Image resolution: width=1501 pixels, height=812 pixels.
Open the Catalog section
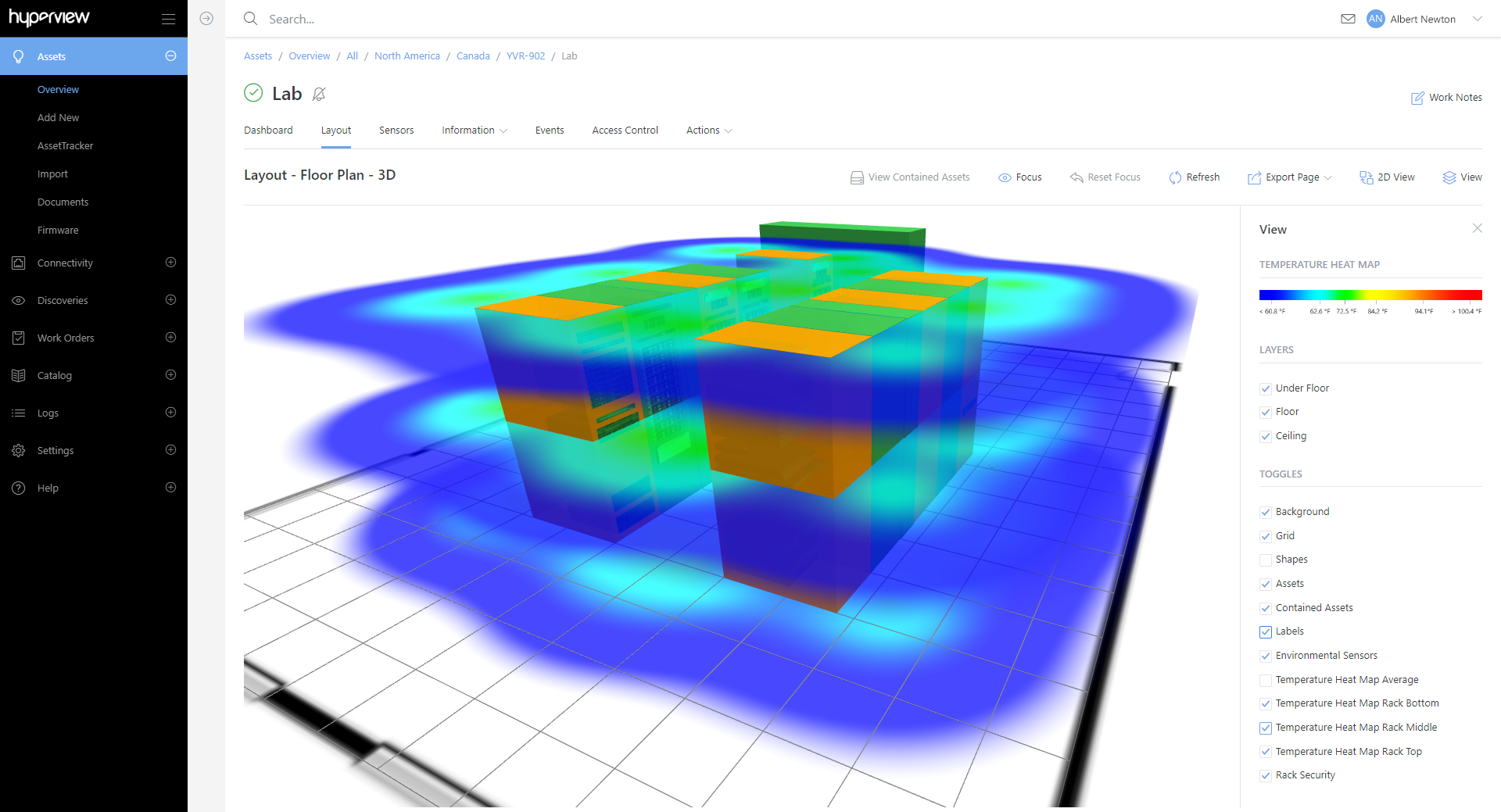coord(17,375)
